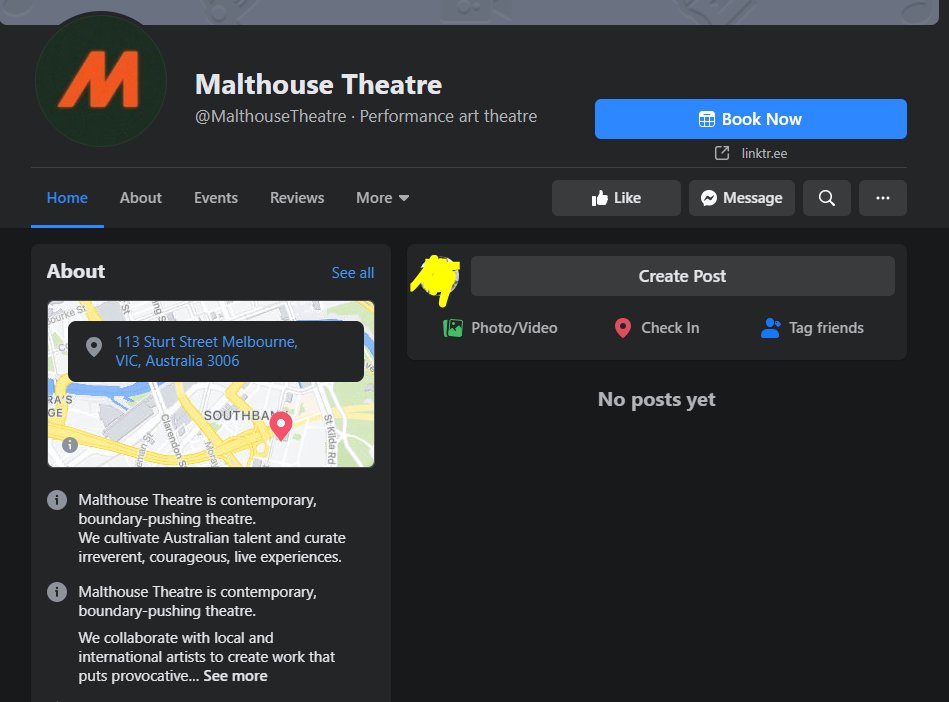Image resolution: width=949 pixels, height=702 pixels.
Task: Open the More tab dropdown
Action: pyautogui.click(x=382, y=198)
